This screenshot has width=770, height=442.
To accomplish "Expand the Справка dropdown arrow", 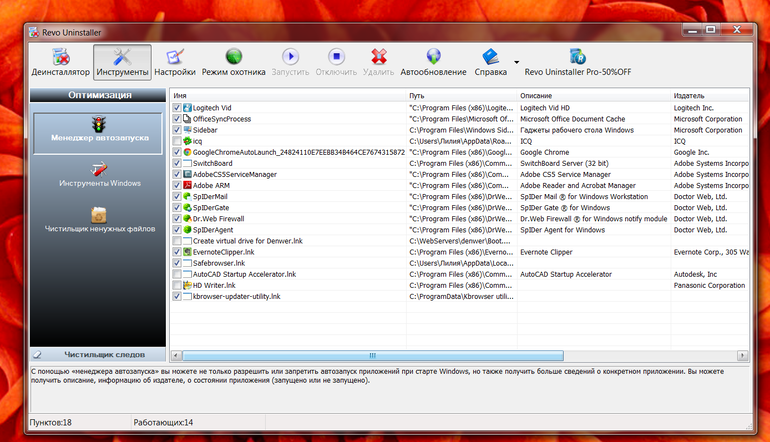I will tap(517, 62).
